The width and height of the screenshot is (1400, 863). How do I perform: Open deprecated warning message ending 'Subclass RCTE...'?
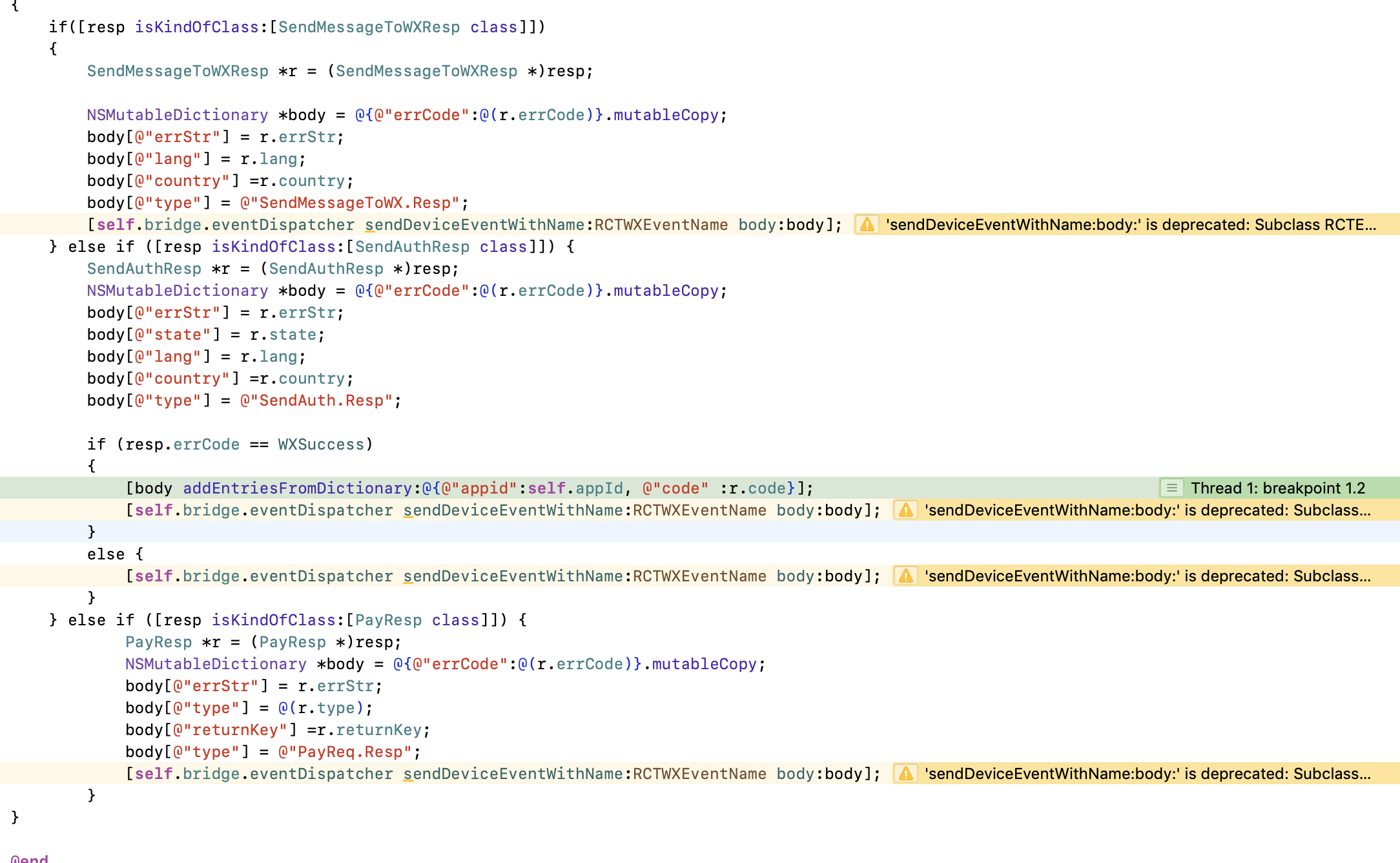(1130, 225)
